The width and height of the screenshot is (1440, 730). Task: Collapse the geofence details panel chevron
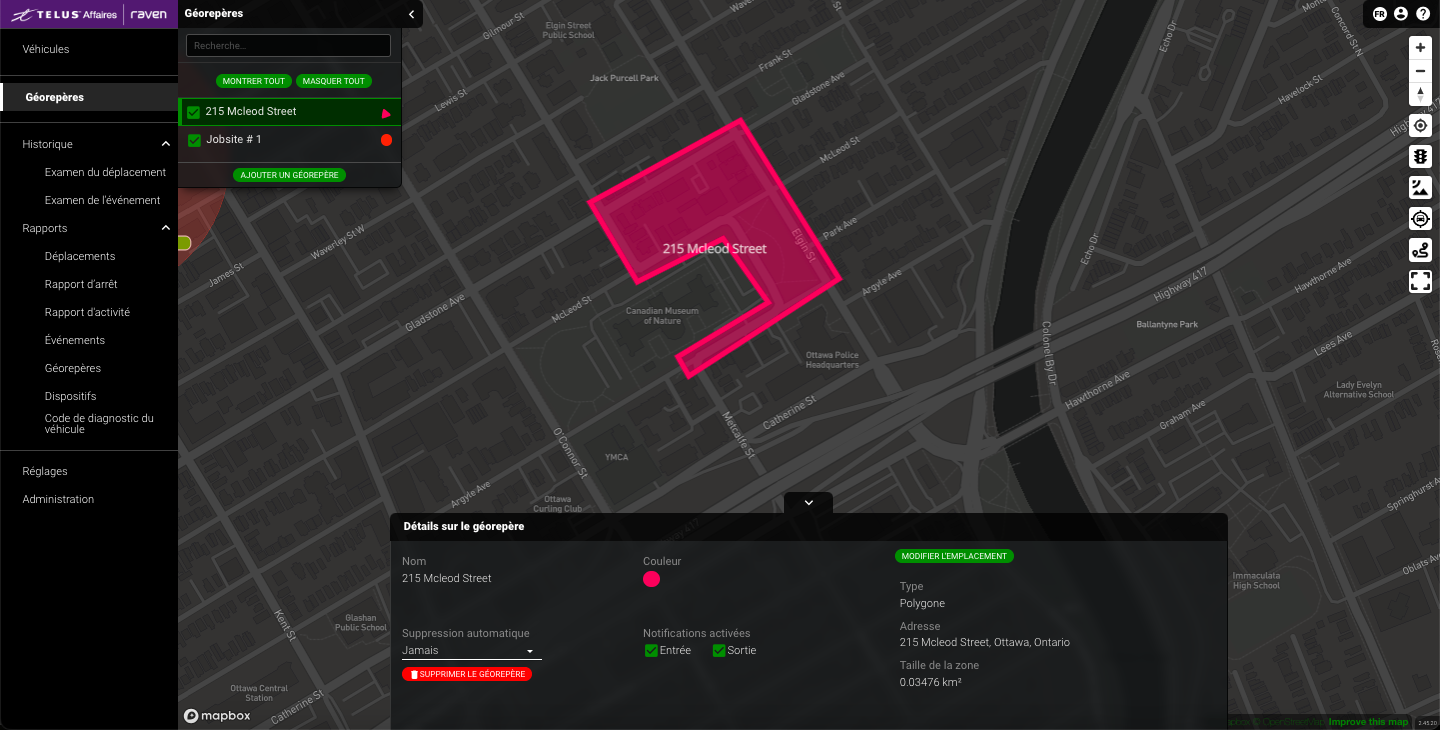809,503
